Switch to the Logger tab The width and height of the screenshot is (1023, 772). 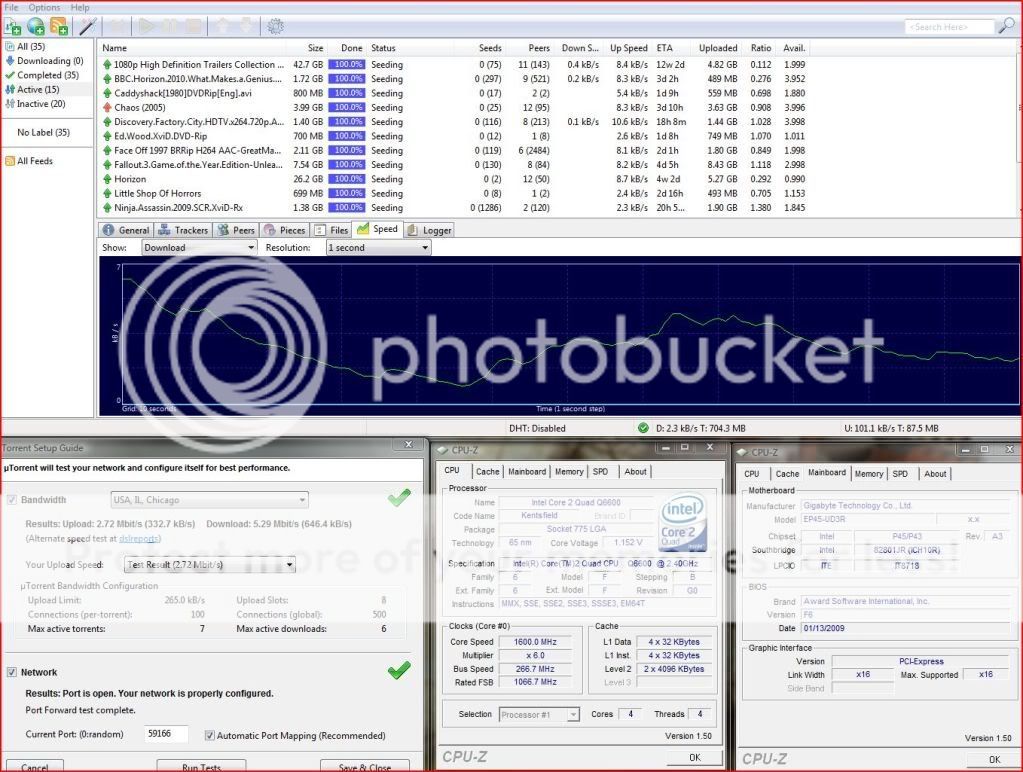(x=429, y=230)
